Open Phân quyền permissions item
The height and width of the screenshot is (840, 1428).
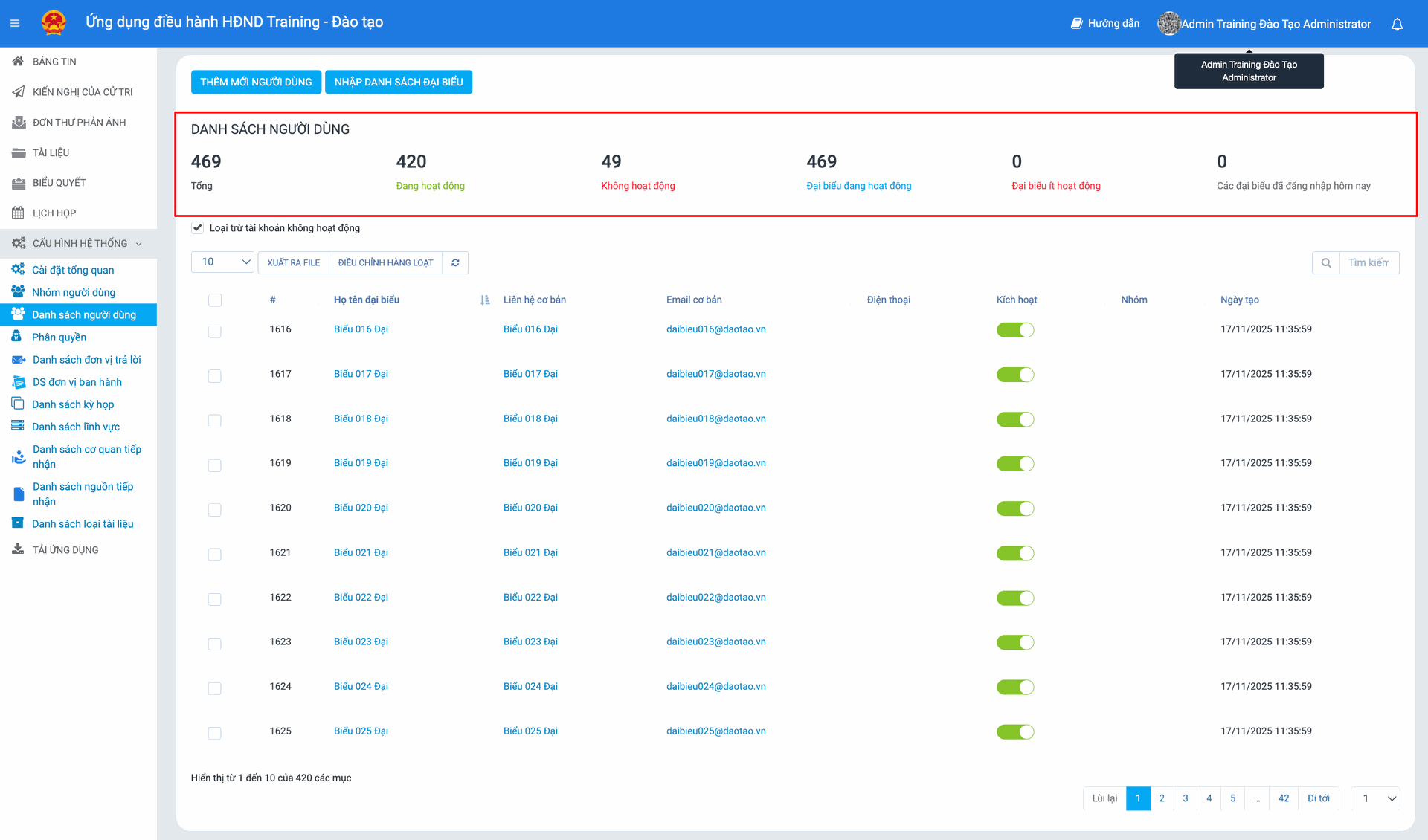(59, 337)
